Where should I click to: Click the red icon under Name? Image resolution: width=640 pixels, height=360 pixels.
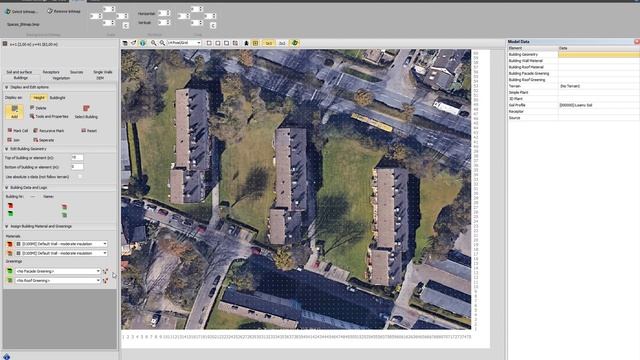(64, 207)
